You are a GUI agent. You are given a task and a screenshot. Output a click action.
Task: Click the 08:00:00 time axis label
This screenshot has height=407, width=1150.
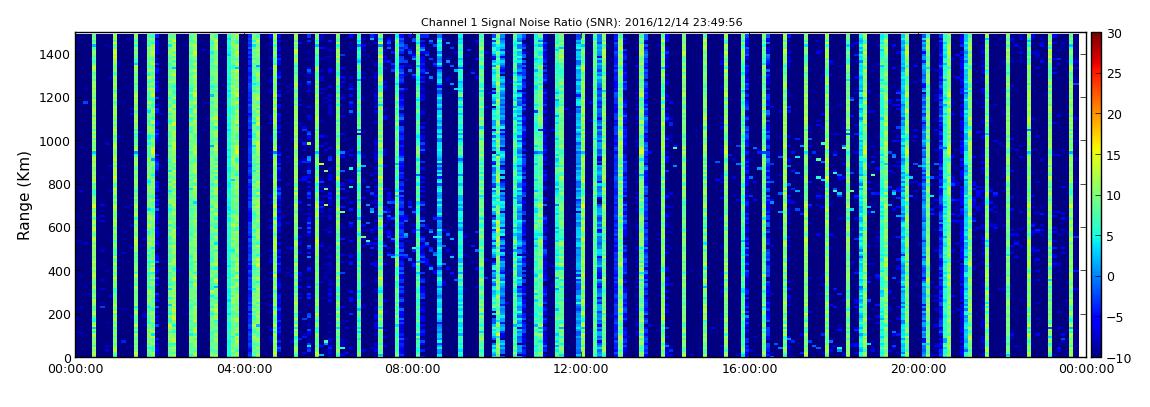click(x=413, y=370)
